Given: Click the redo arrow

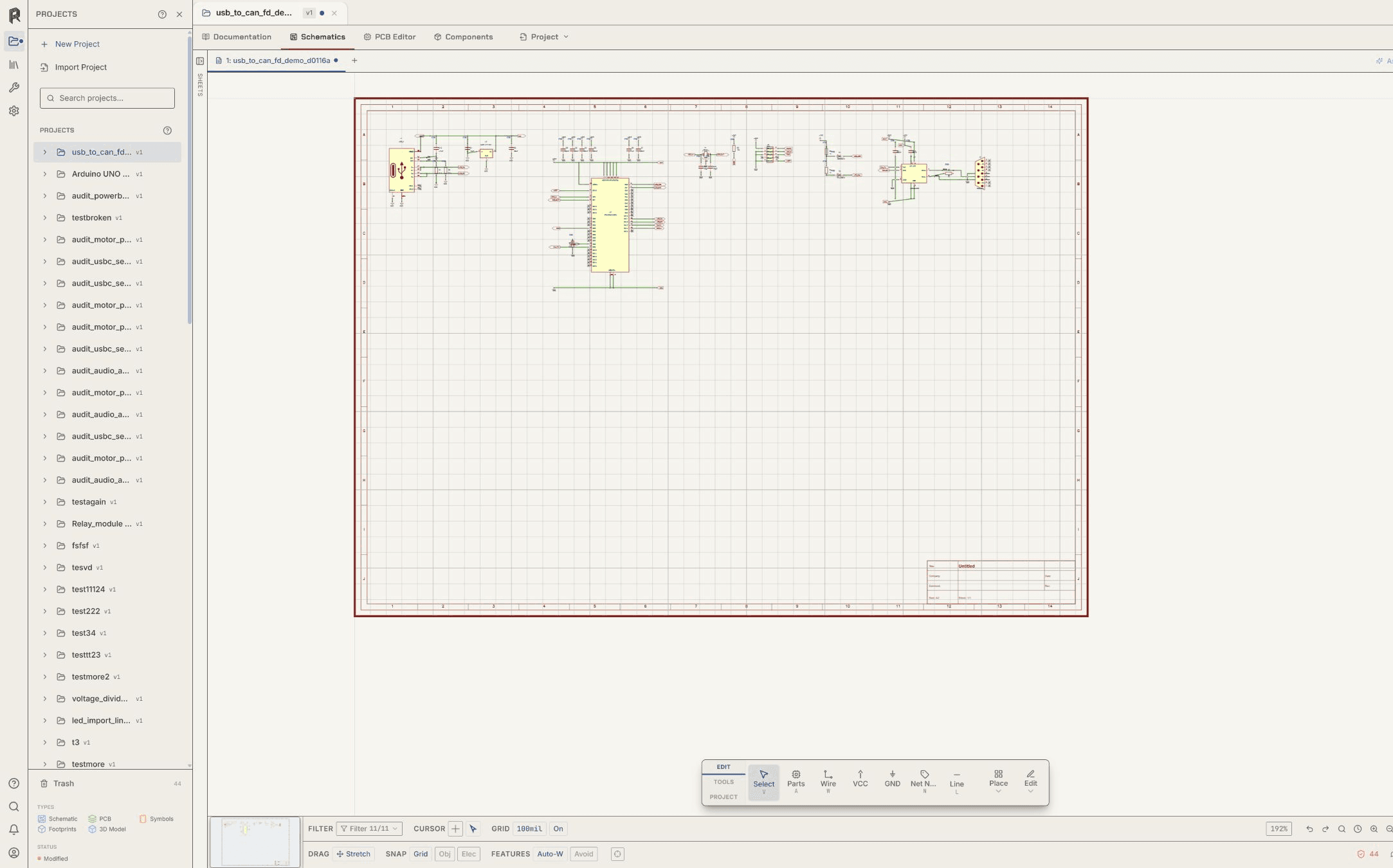Looking at the screenshot, I should tap(1325, 829).
